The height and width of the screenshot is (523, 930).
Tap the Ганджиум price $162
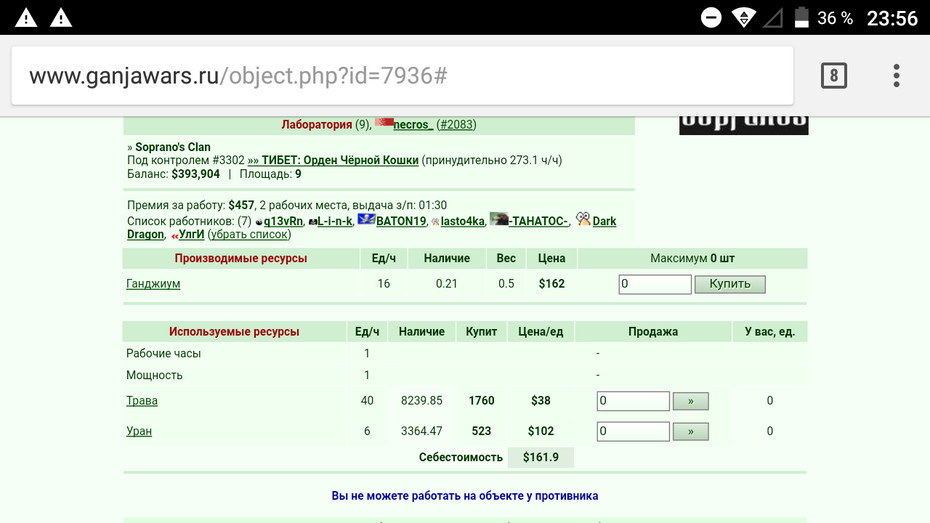(x=552, y=283)
